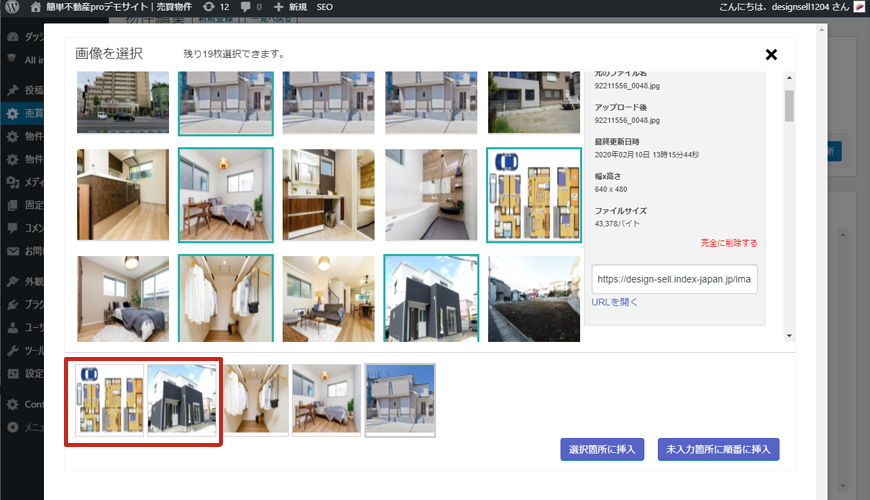
Task: Open SEO menu in admin bar
Action: [x=325, y=7]
